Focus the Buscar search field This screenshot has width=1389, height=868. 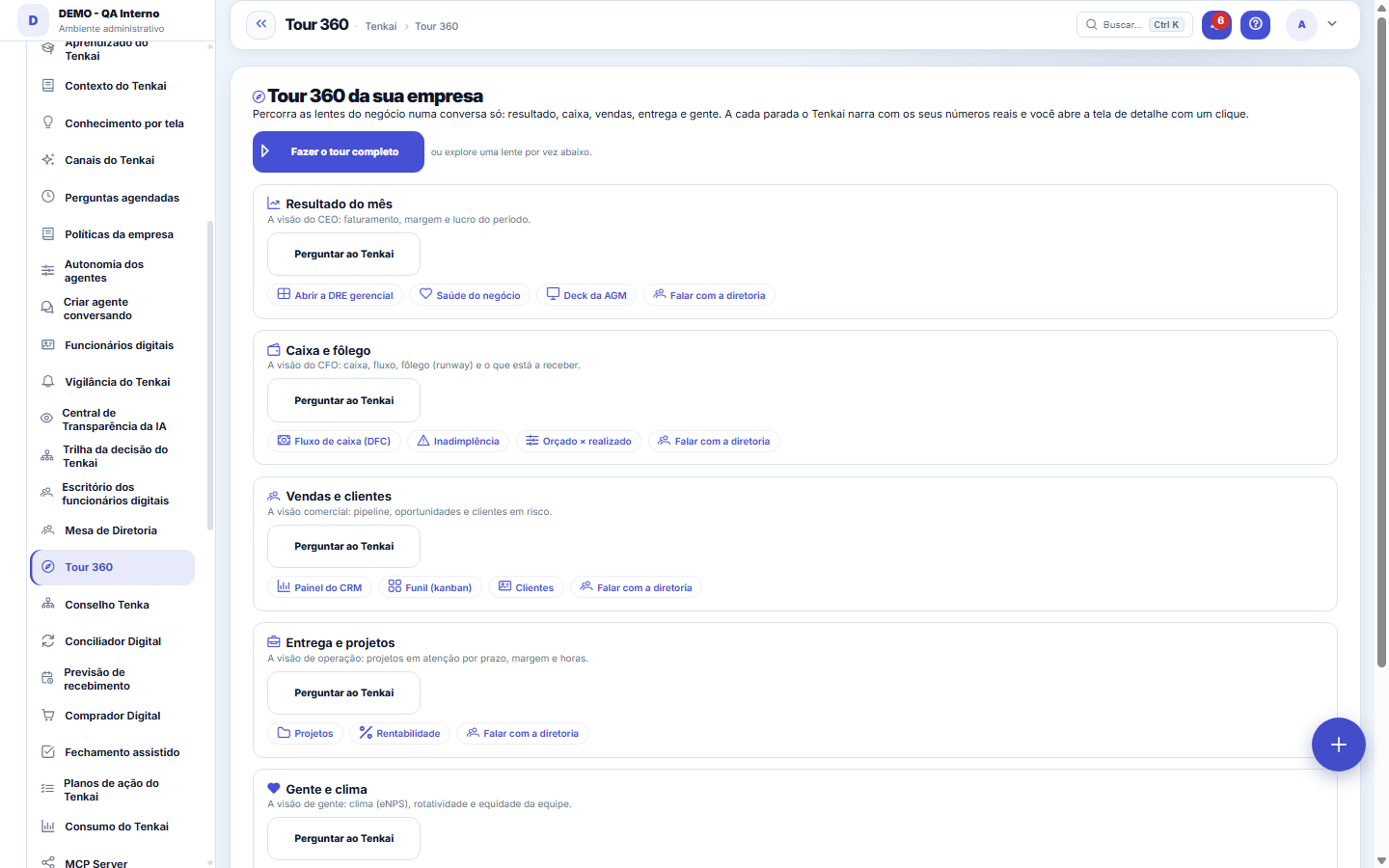pyautogui.click(x=1134, y=24)
